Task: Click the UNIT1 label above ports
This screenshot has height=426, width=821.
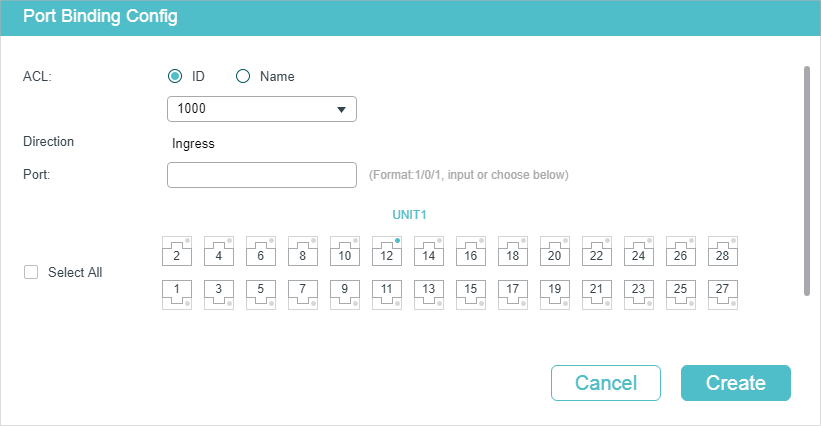Action: [x=409, y=214]
